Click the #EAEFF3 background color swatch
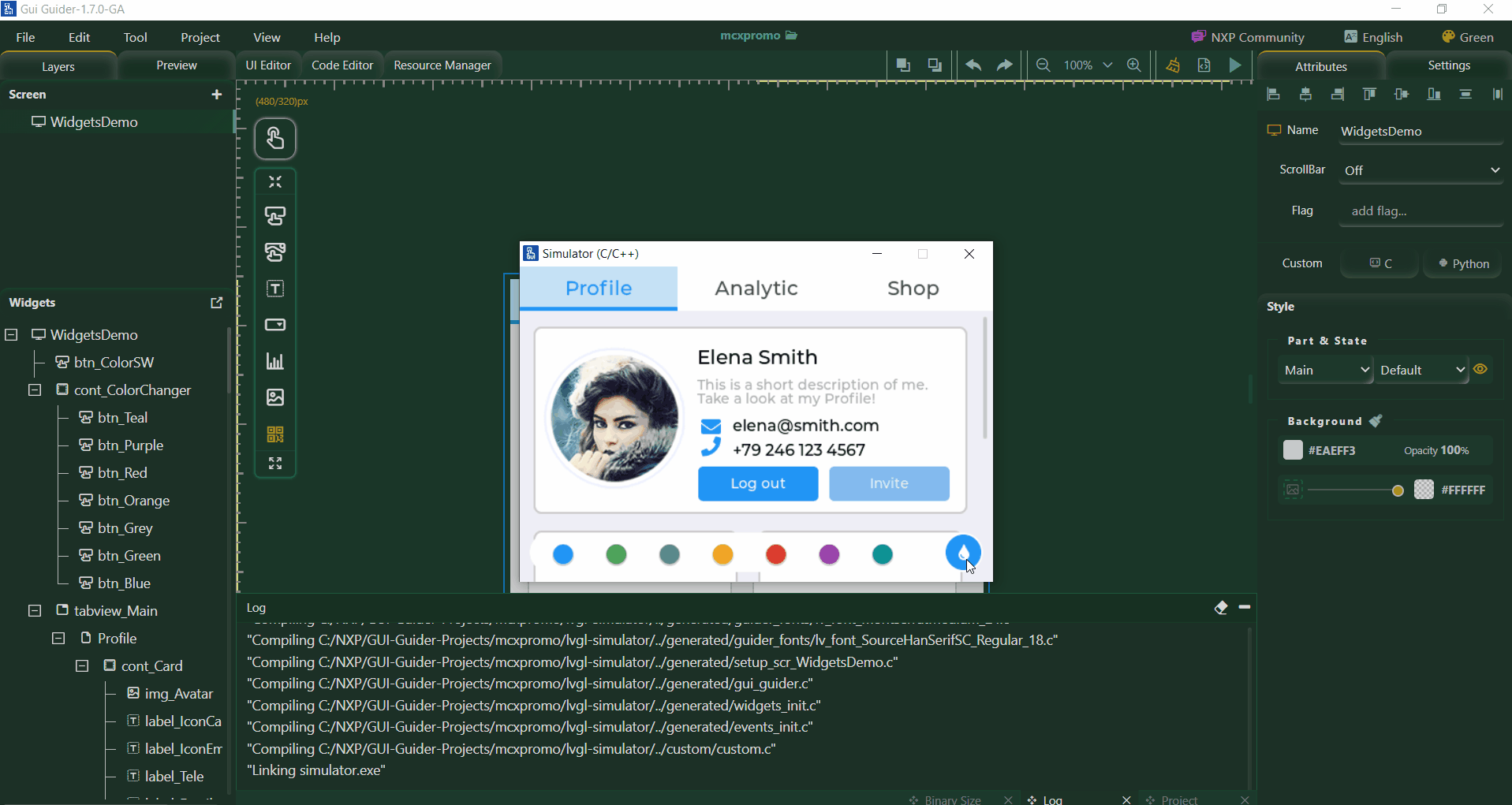This screenshot has width=1512, height=805. pos(1293,450)
